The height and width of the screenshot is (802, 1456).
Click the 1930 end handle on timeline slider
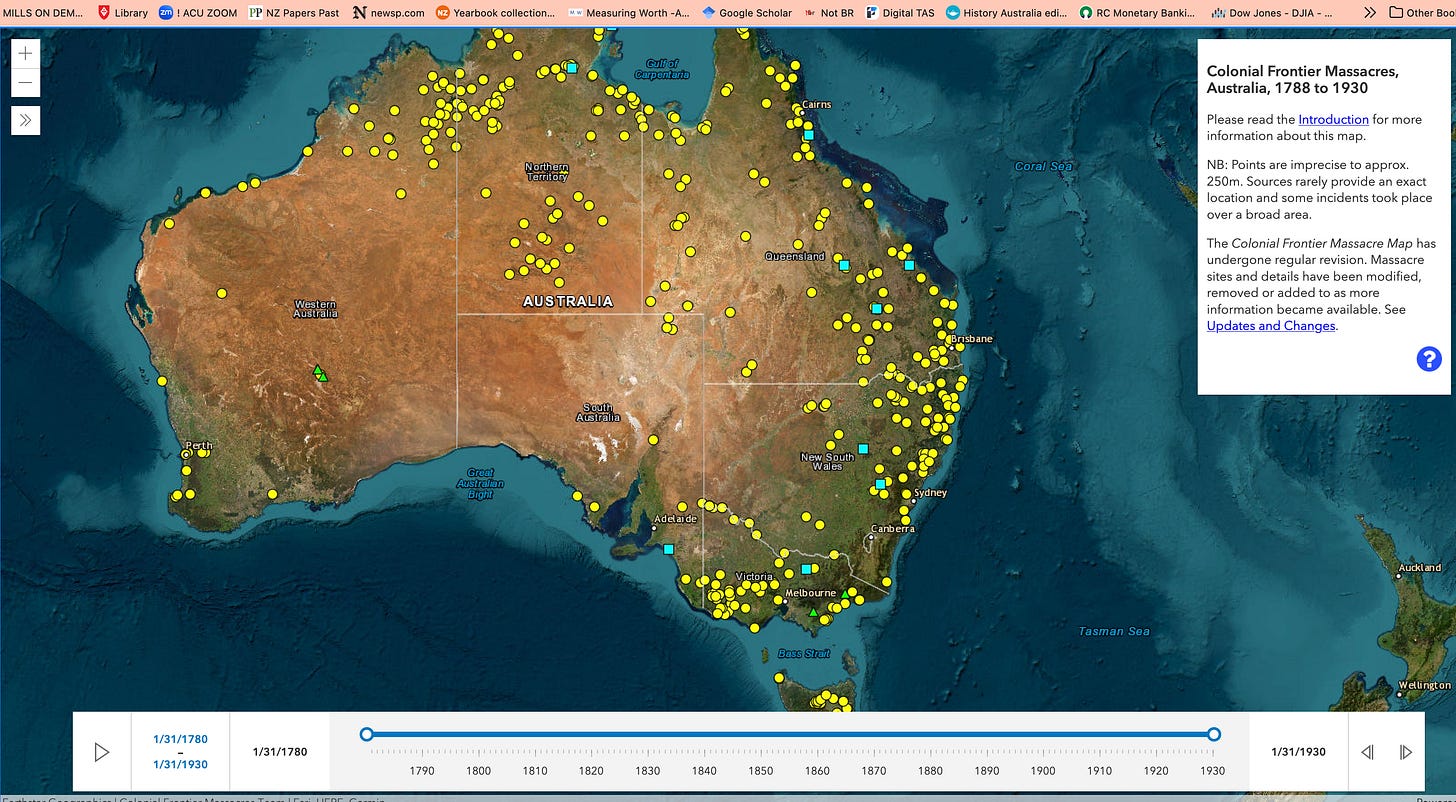[x=1213, y=734]
